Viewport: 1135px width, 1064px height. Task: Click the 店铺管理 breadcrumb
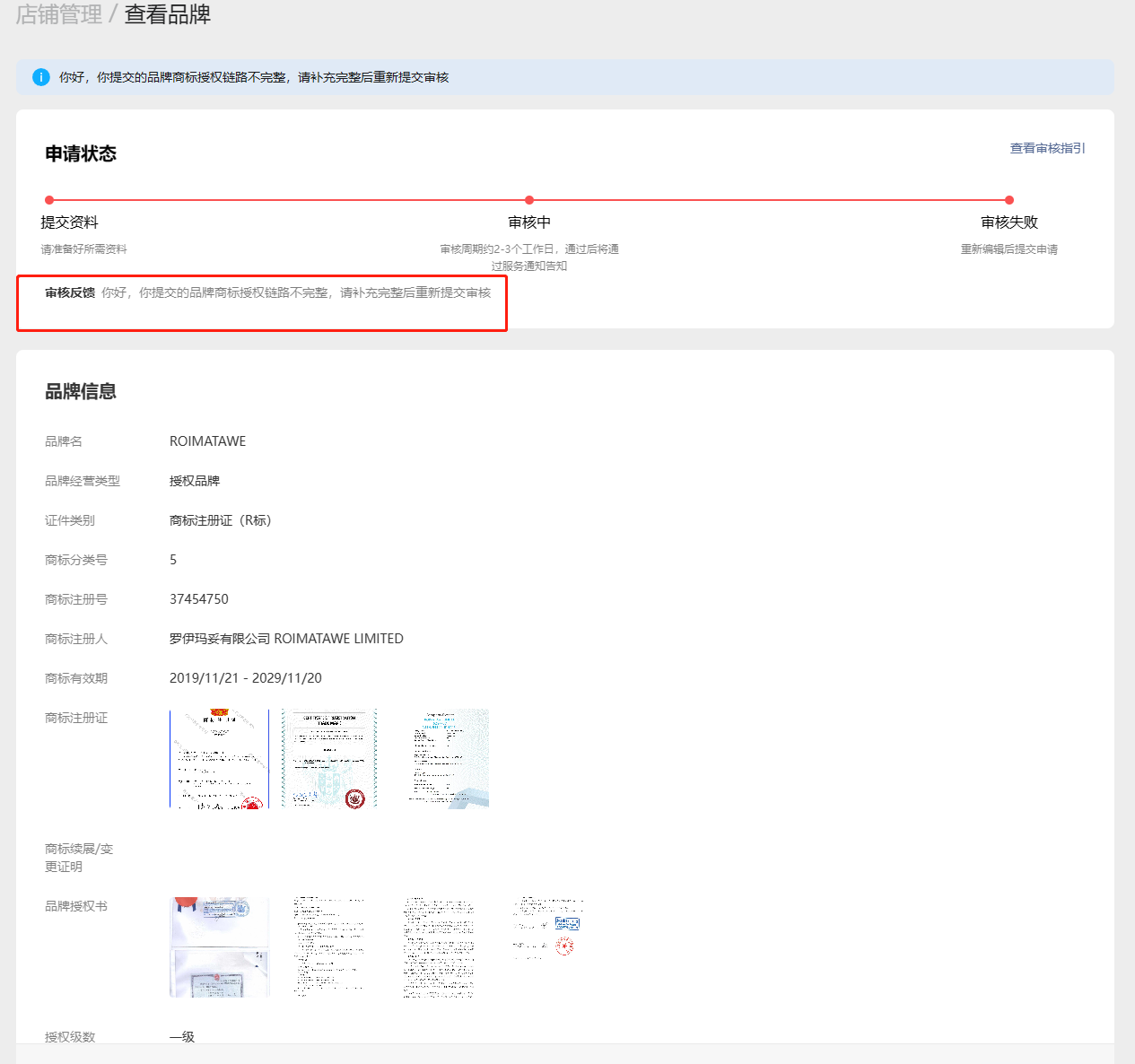pyautogui.click(x=58, y=14)
